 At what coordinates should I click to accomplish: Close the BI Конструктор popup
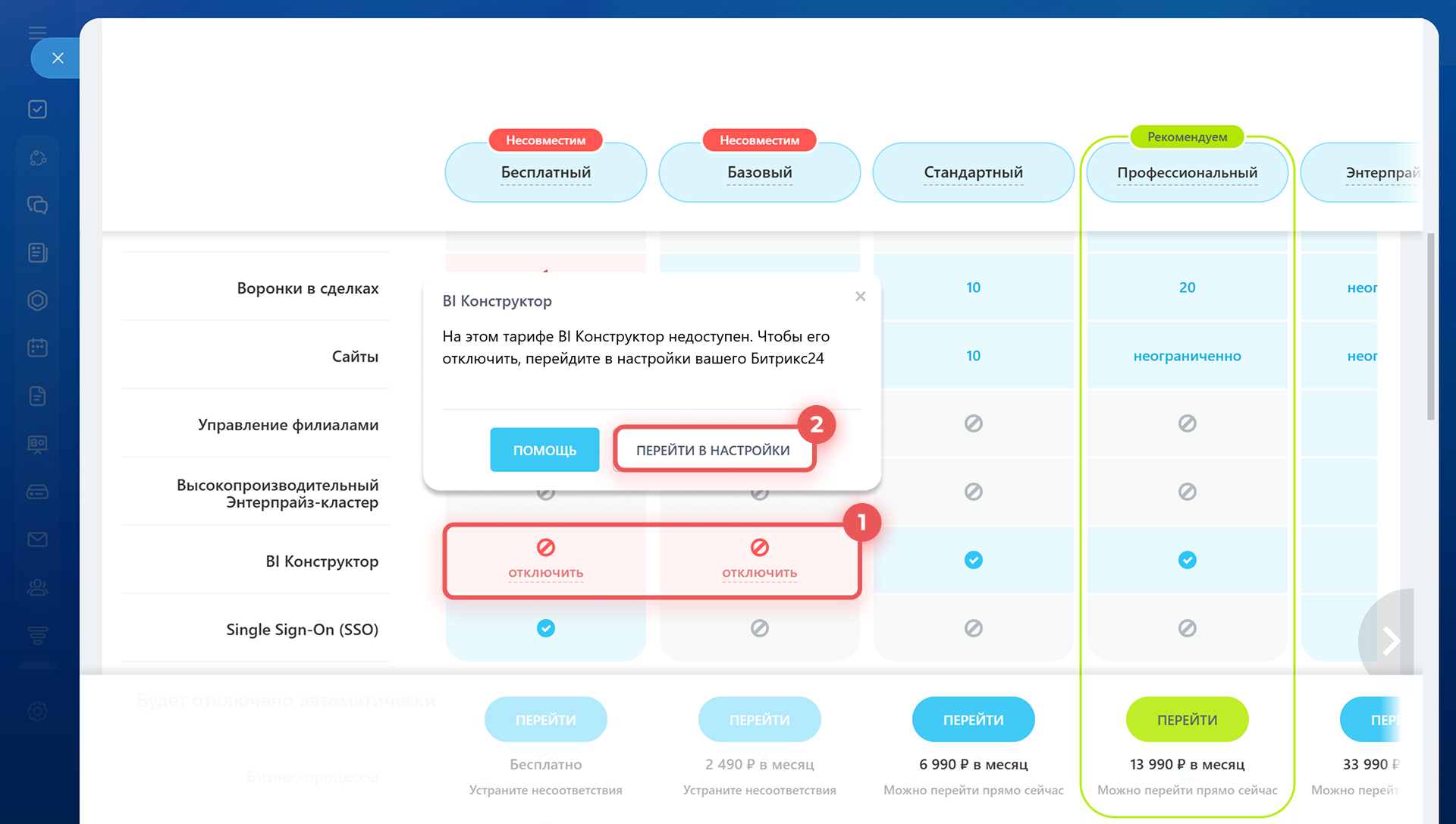860,297
